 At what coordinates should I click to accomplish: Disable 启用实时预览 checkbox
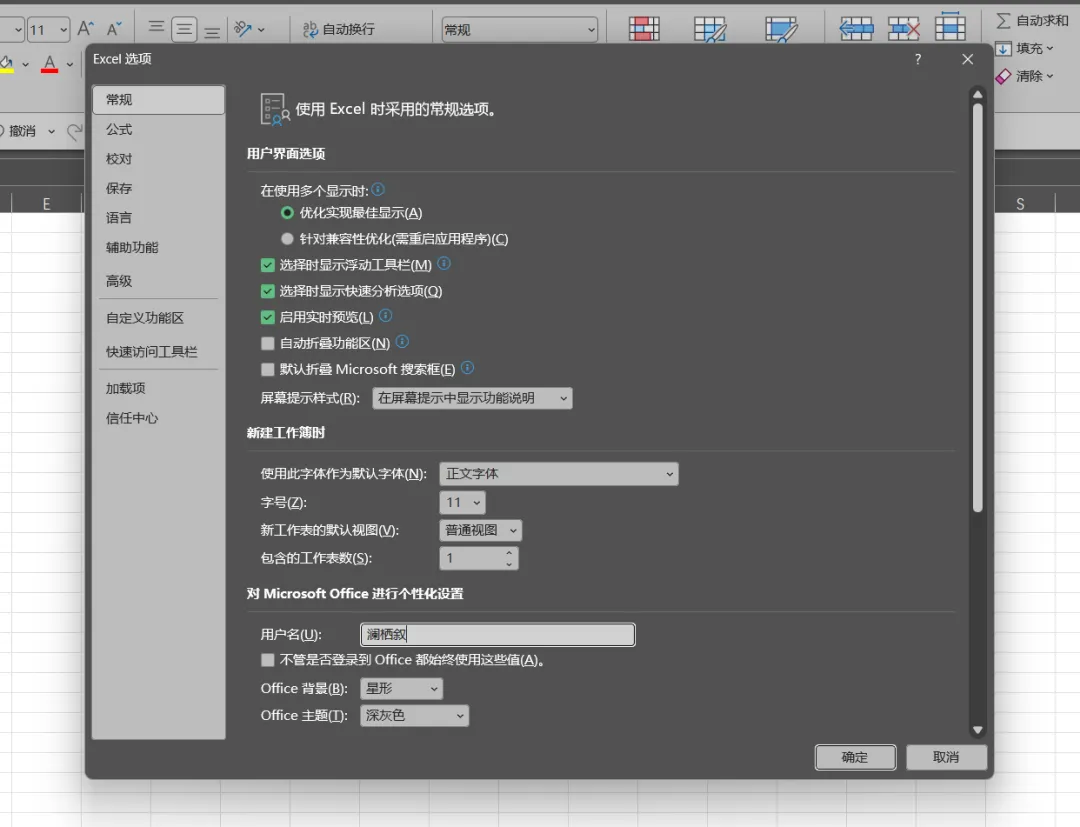(x=268, y=317)
